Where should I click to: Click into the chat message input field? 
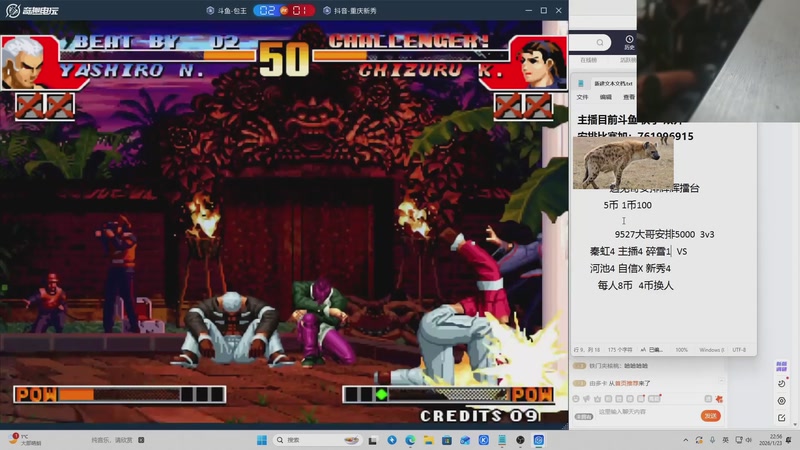pyautogui.click(x=648, y=412)
